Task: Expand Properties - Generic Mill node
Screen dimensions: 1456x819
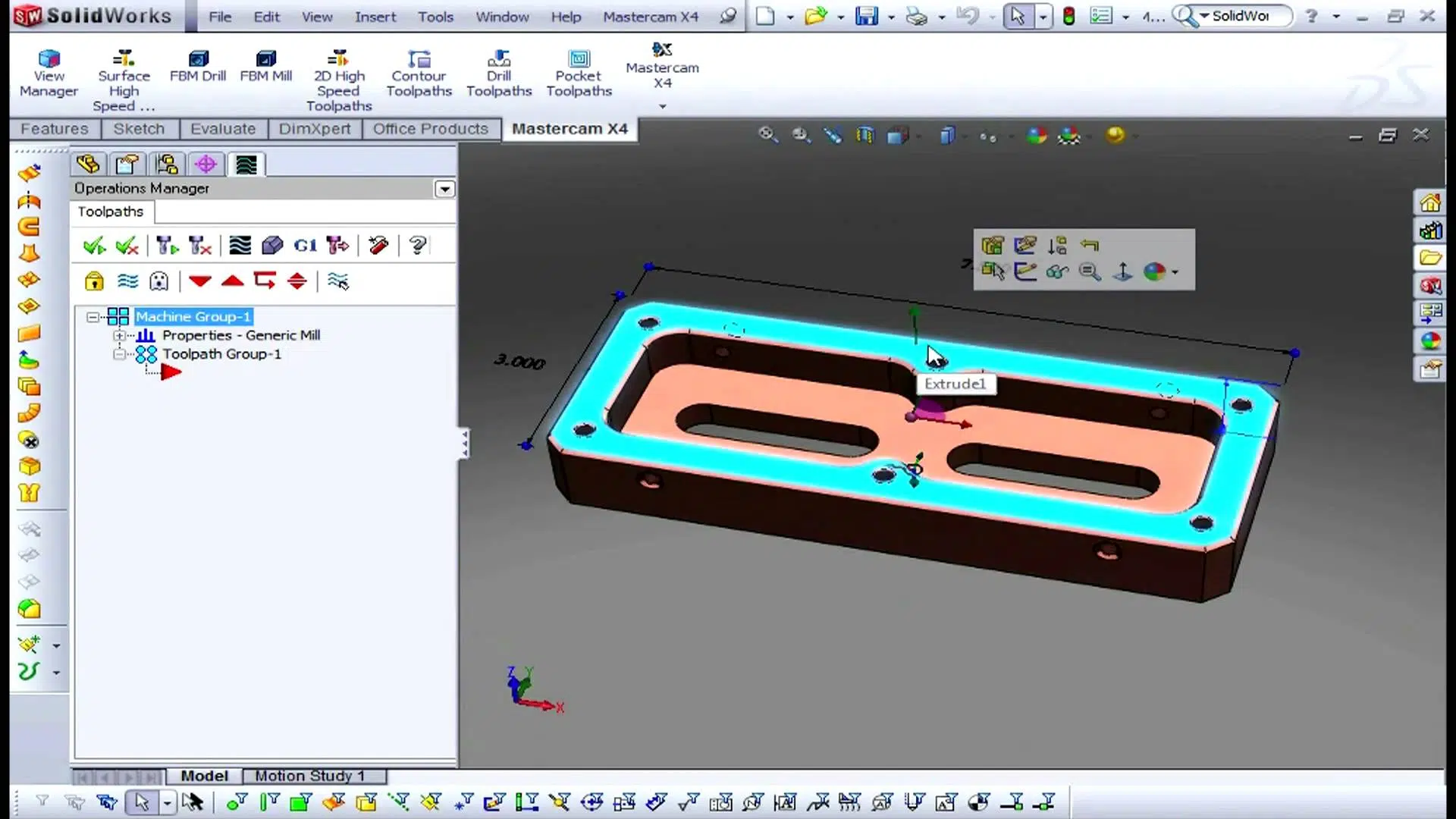Action: (119, 335)
